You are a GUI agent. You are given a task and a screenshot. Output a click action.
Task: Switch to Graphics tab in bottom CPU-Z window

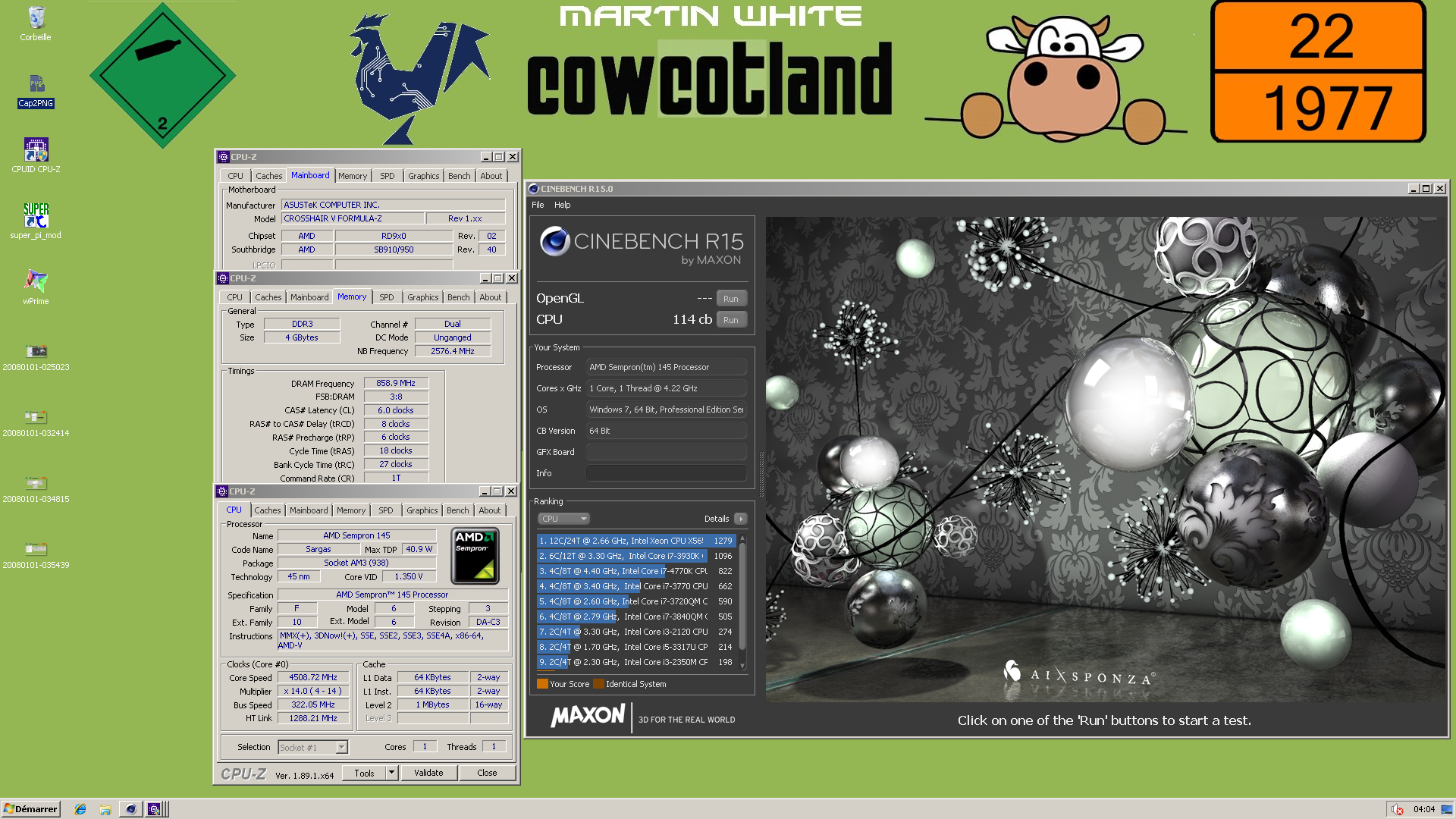click(422, 510)
